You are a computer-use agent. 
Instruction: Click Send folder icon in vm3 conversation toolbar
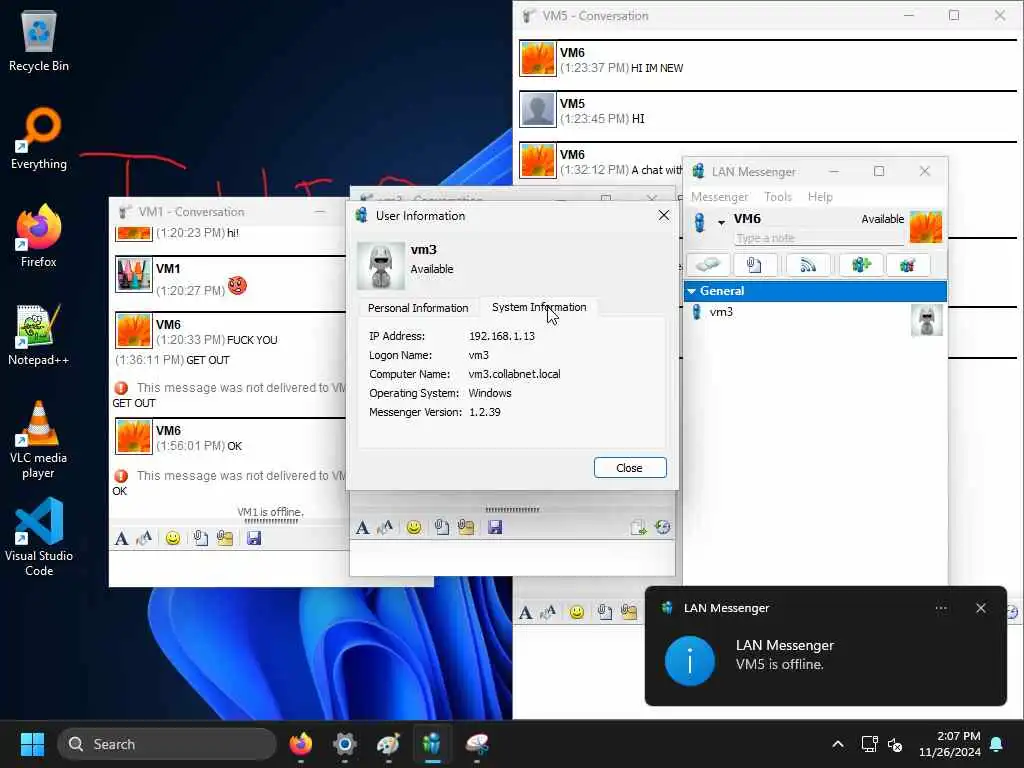click(466, 527)
